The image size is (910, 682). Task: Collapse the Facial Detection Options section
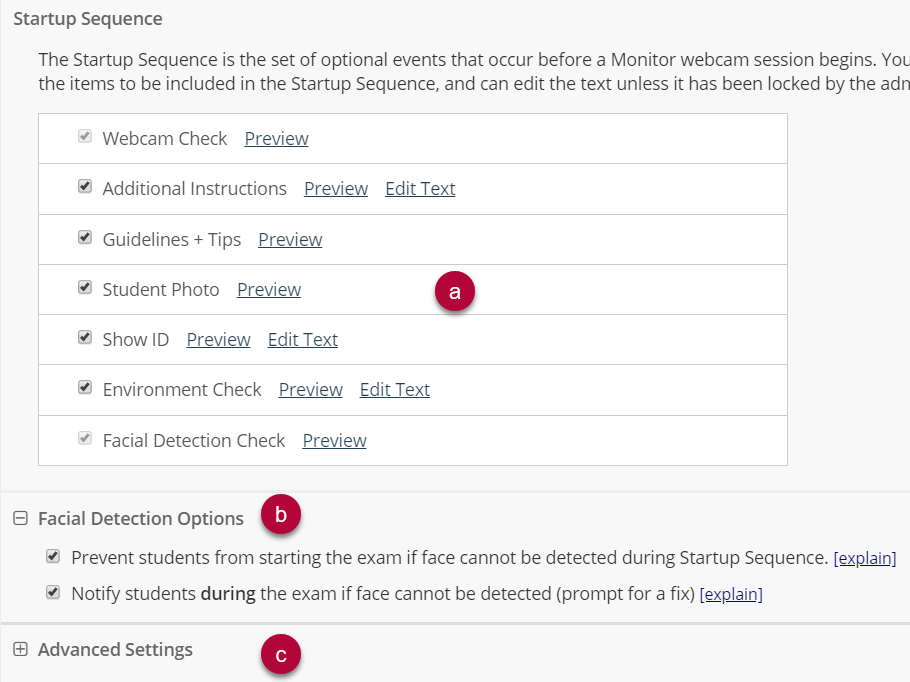pos(20,518)
